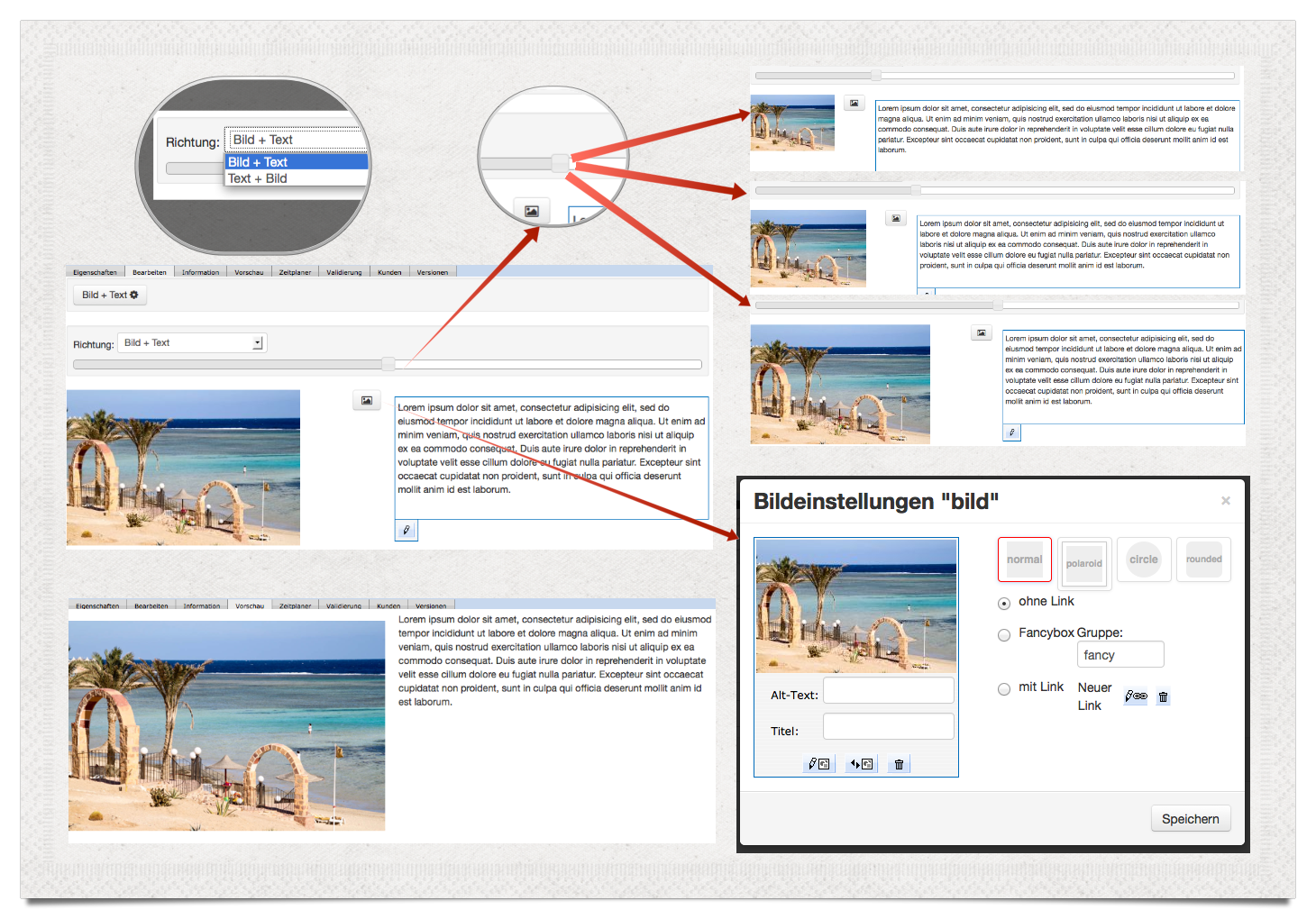Choose "Text + Bild" in the magnified dropdown list
The image size is (1316, 919).
[258, 178]
